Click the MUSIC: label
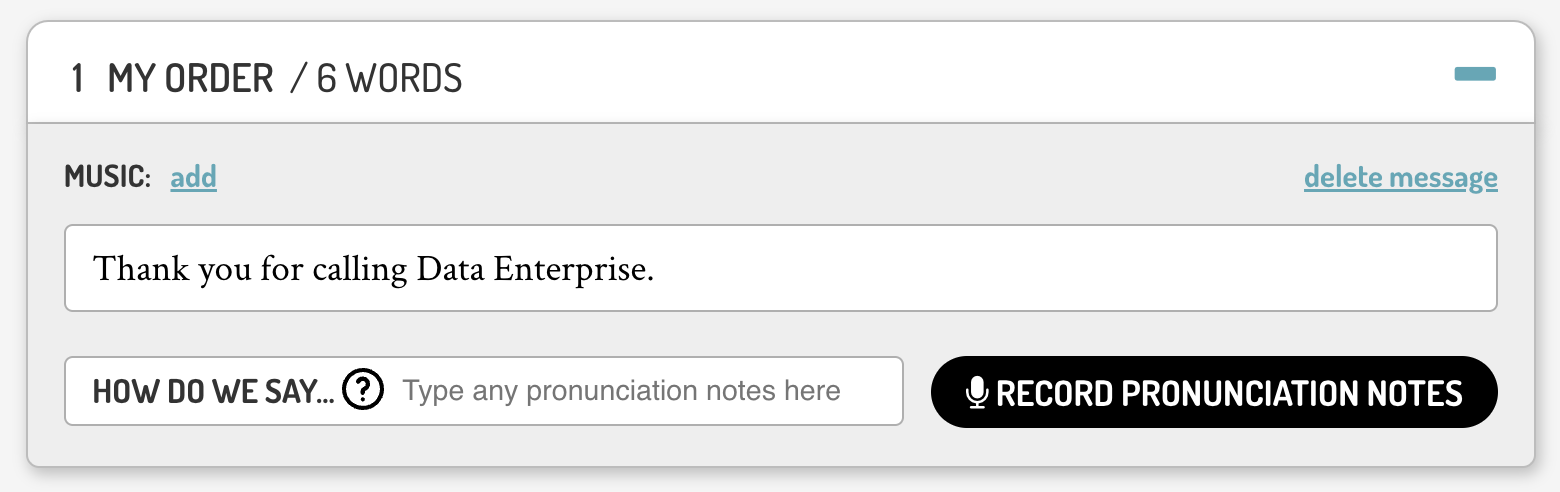This screenshot has width=1560, height=492. pyautogui.click(x=108, y=178)
